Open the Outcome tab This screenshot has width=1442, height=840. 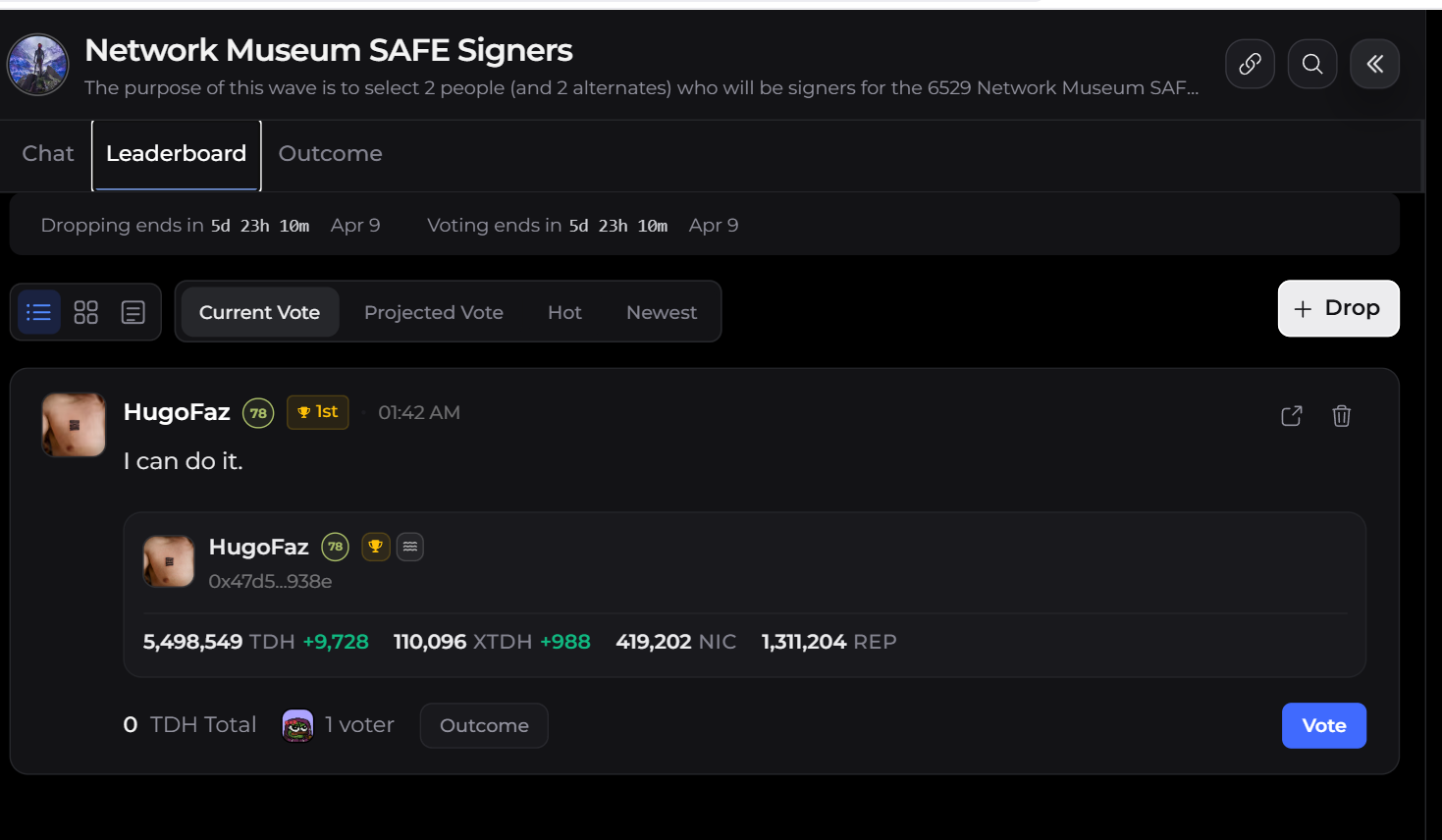tap(330, 154)
